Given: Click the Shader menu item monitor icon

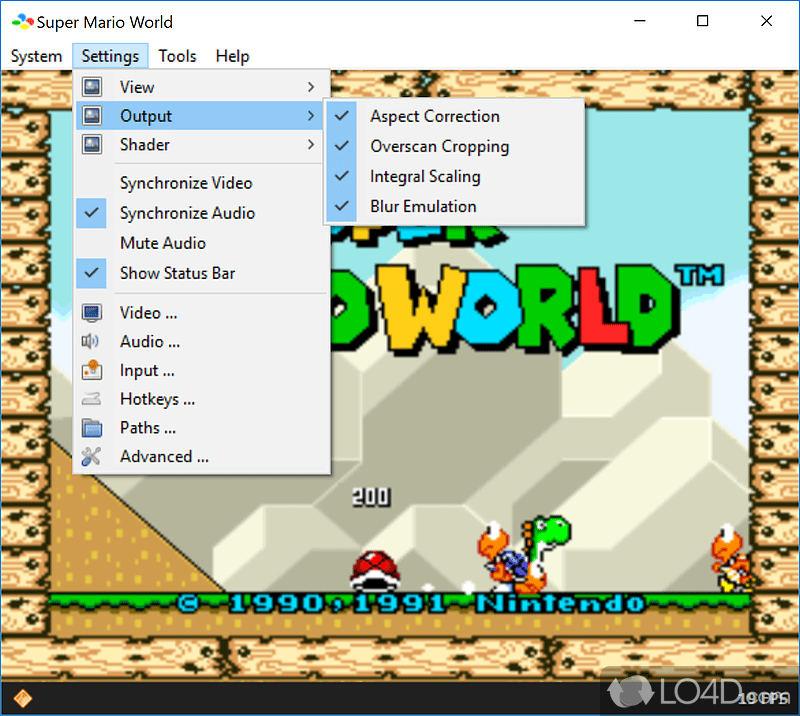Looking at the screenshot, I should pyautogui.click(x=92, y=144).
